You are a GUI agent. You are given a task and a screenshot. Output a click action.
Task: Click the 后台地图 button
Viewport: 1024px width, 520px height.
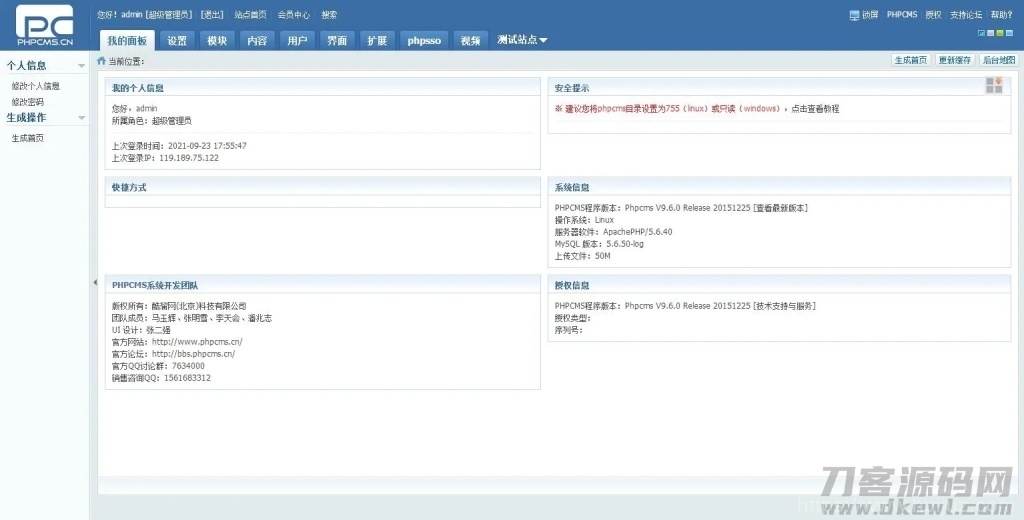(999, 60)
